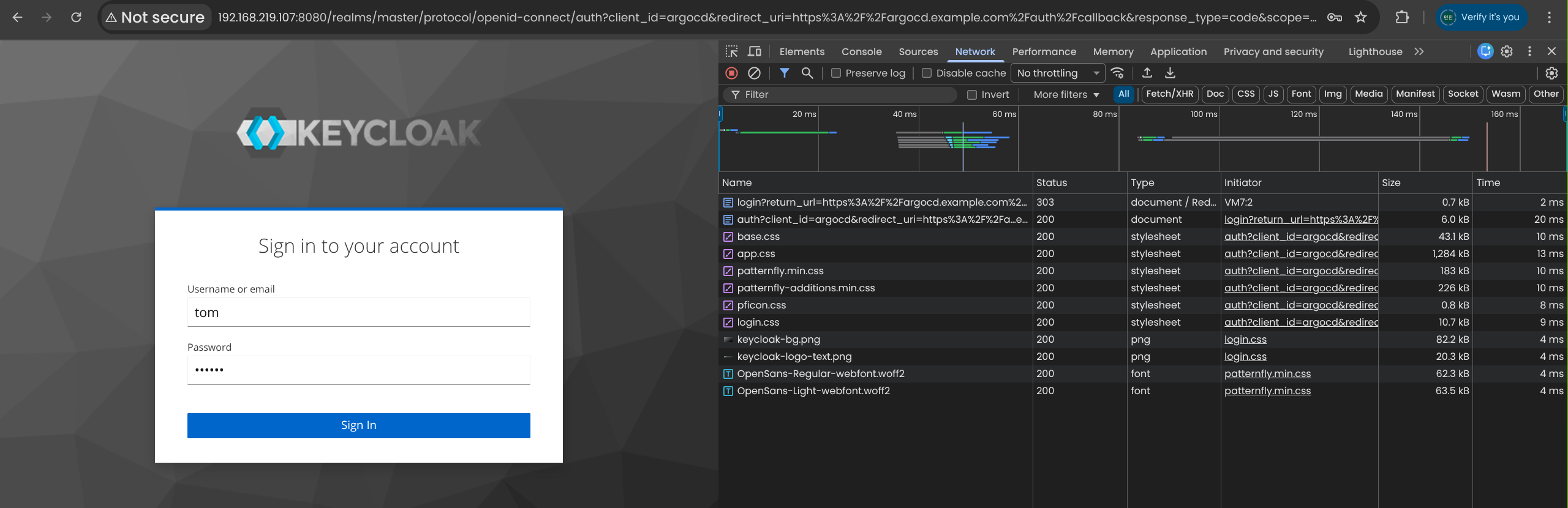
Task: Select the patternfly-additions.min.css request
Action: click(1142, 288)
